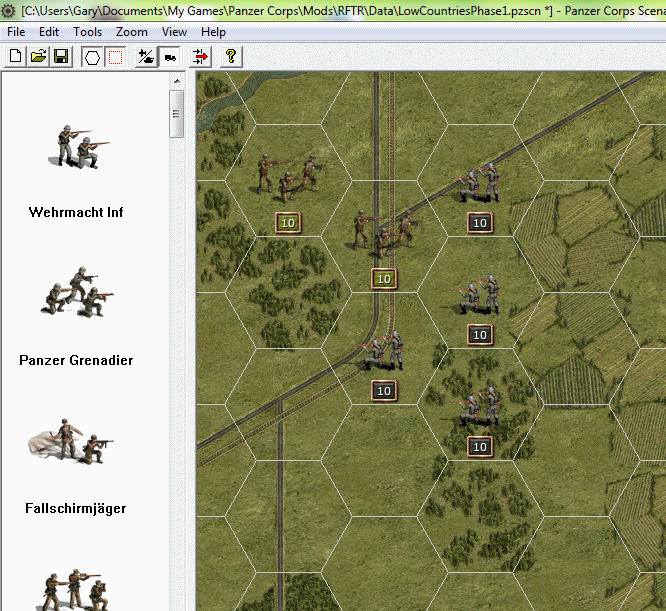666x611 pixels.
Task: Open the File menu
Action: [17, 32]
